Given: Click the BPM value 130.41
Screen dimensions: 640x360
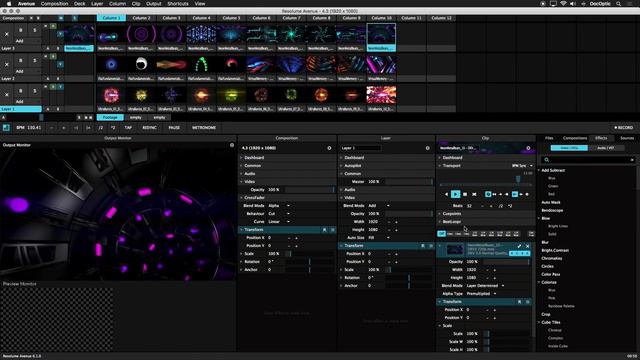Looking at the screenshot, I should [34, 128].
